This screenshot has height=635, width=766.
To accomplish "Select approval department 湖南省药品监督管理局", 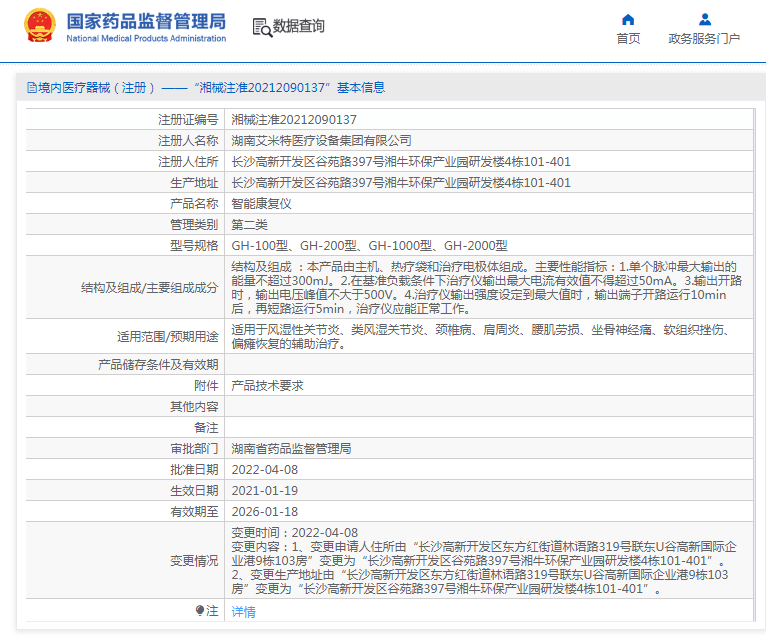I will 291,449.
